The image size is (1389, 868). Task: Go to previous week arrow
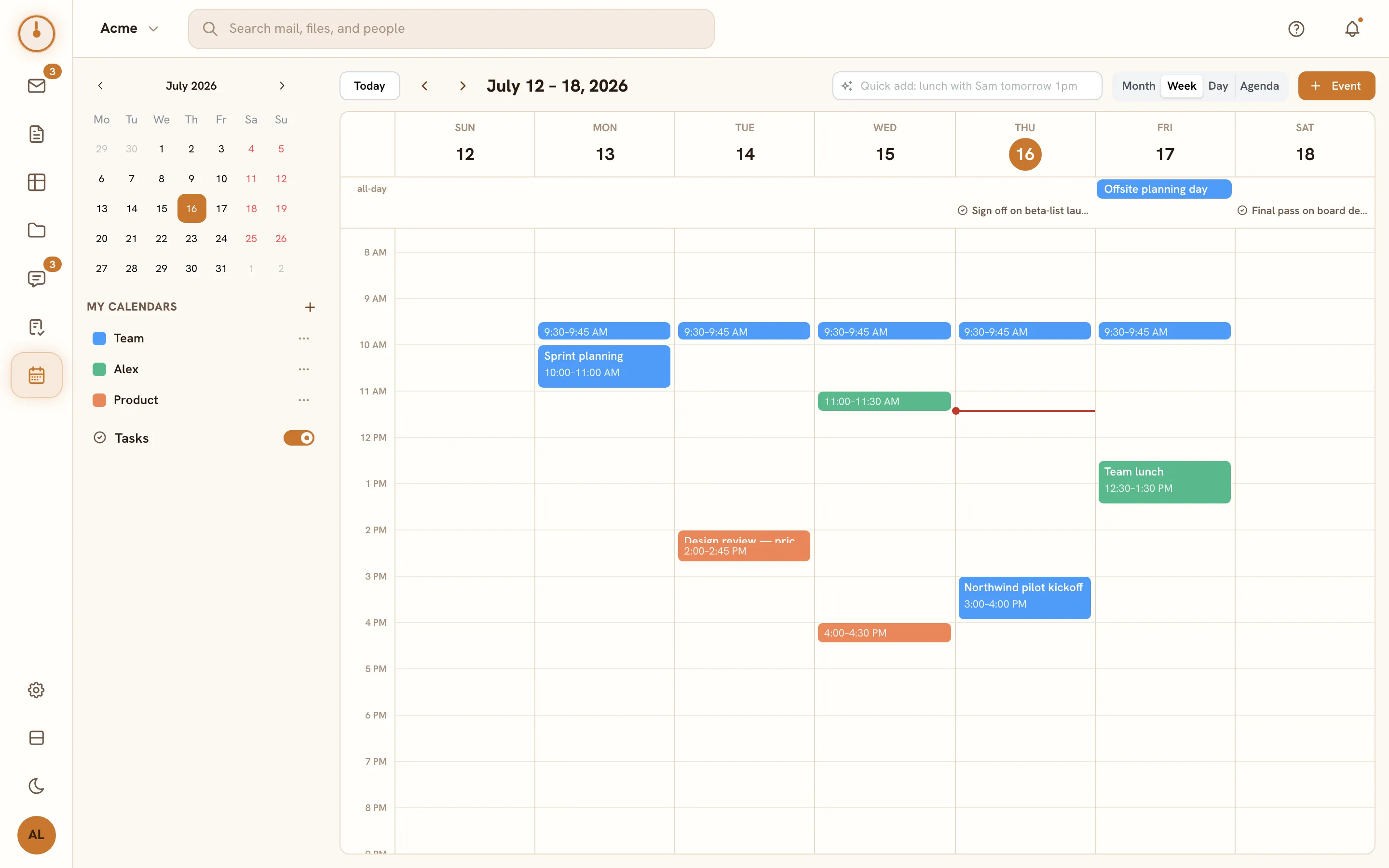click(425, 86)
